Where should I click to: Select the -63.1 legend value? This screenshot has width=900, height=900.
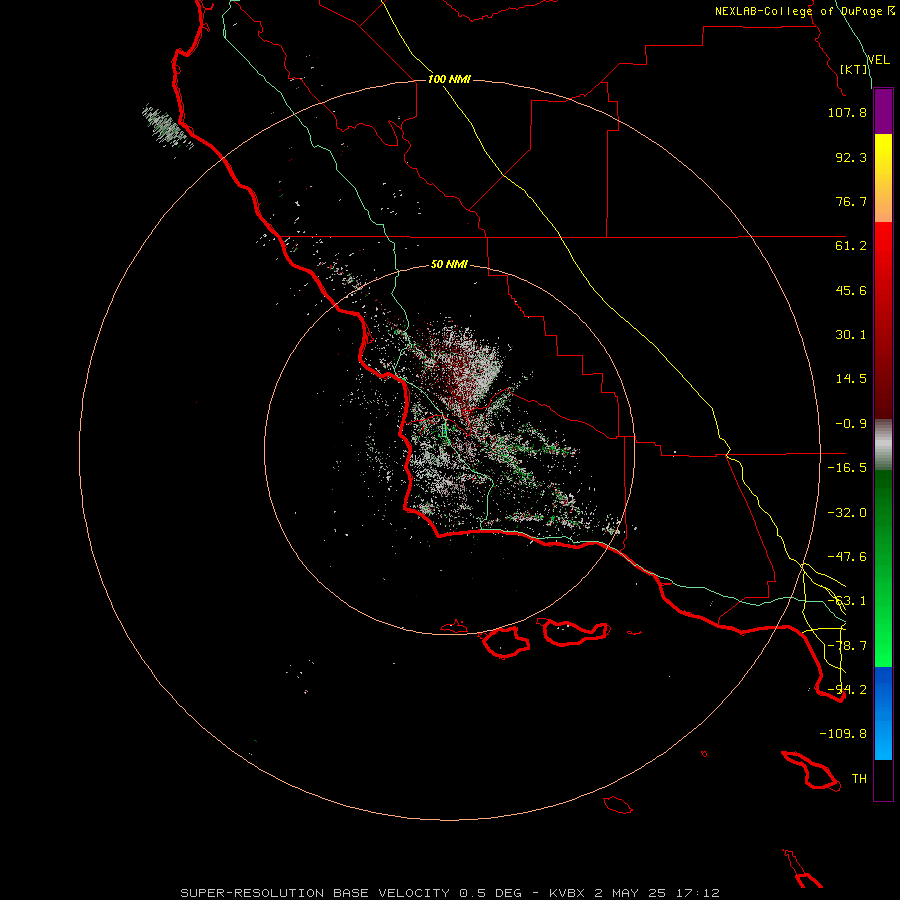(x=847, y=601)
